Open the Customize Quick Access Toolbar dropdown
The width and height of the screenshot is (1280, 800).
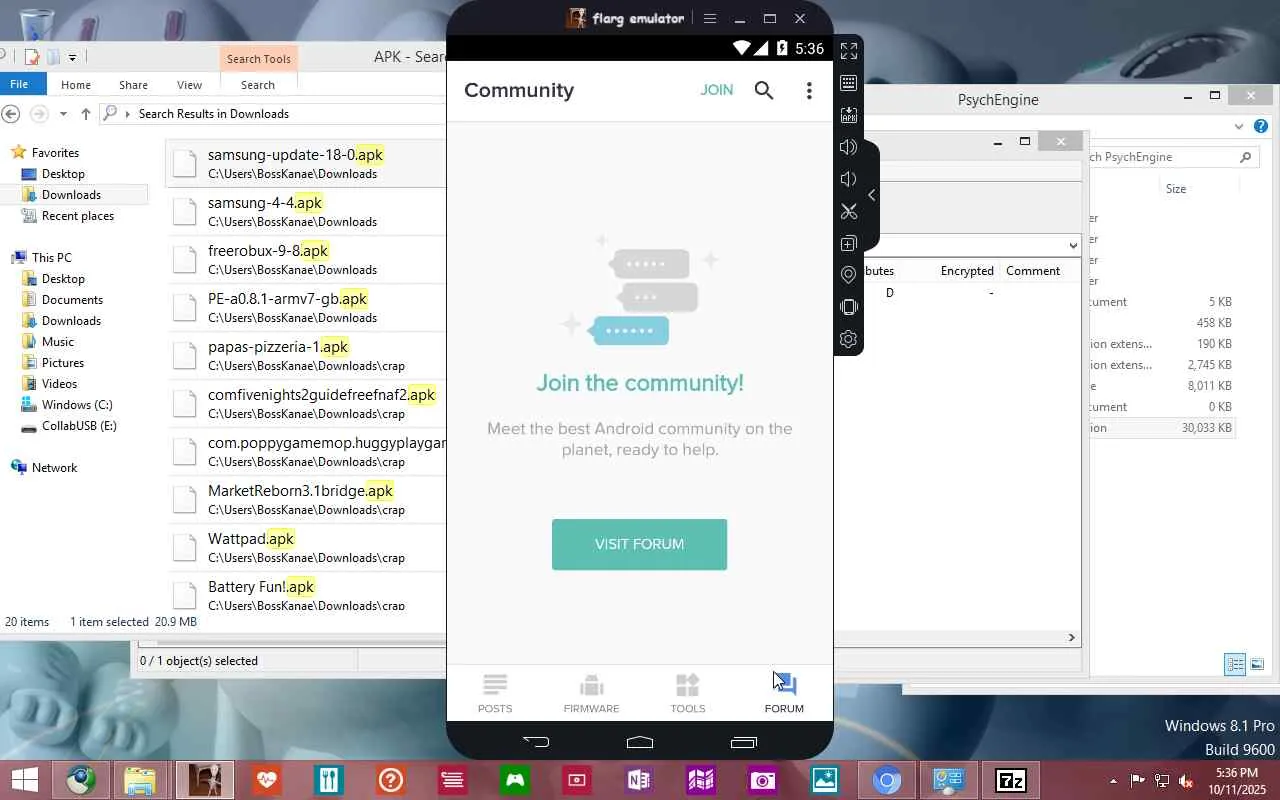[x=73, y=58]
